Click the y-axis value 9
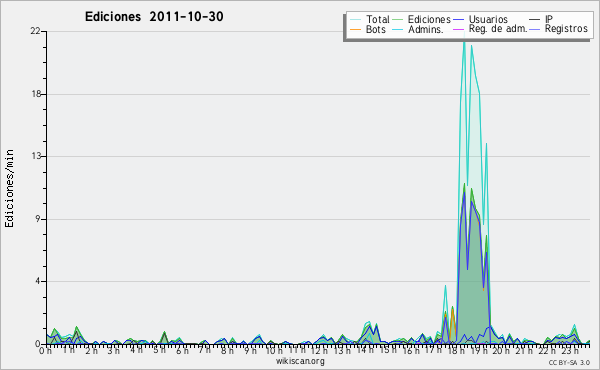Viewport: 600px width, 370px height. pyautogui.click(x=38, y=219)
